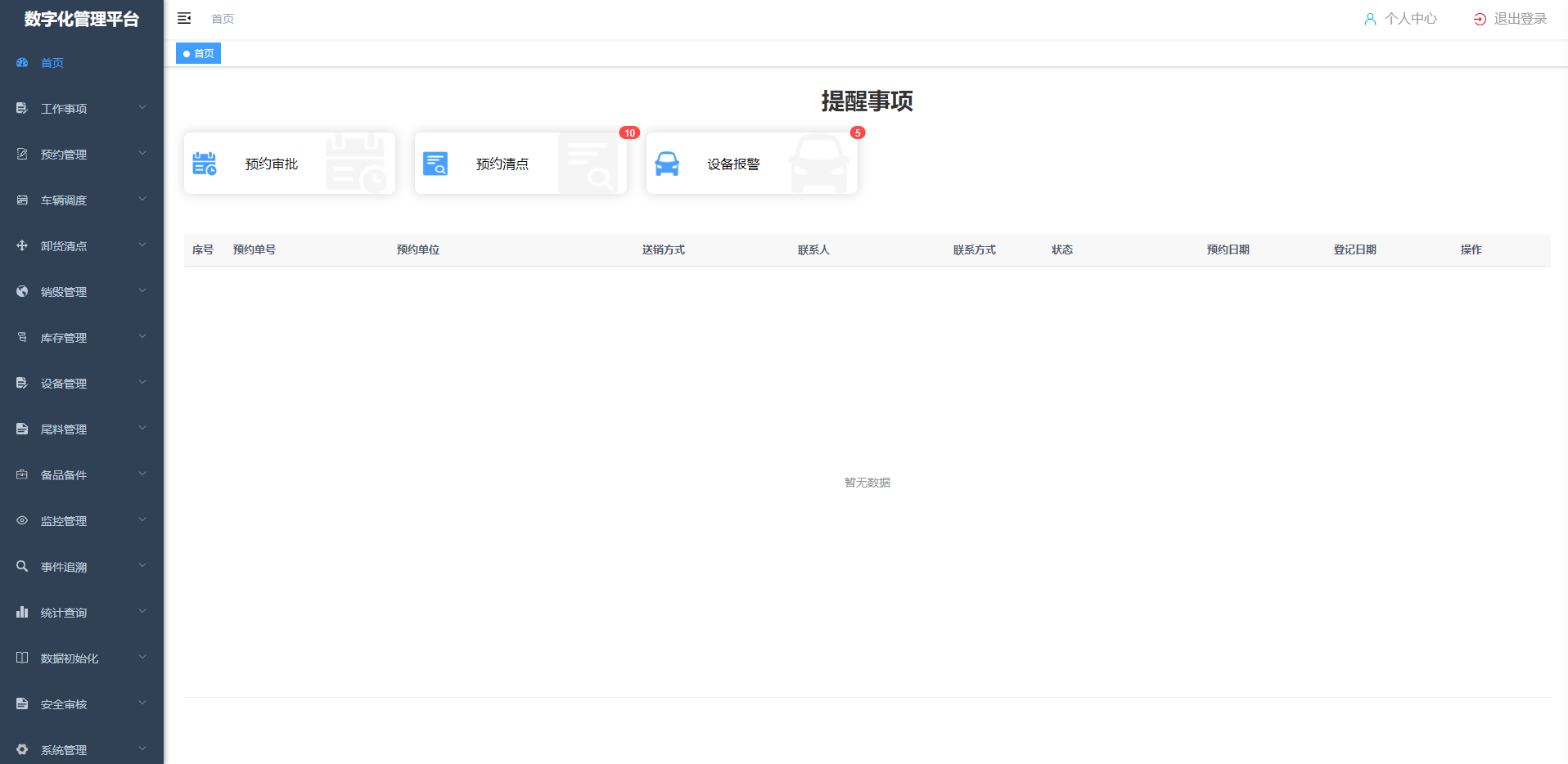Click the 暂无数据 empty table text

867,483
